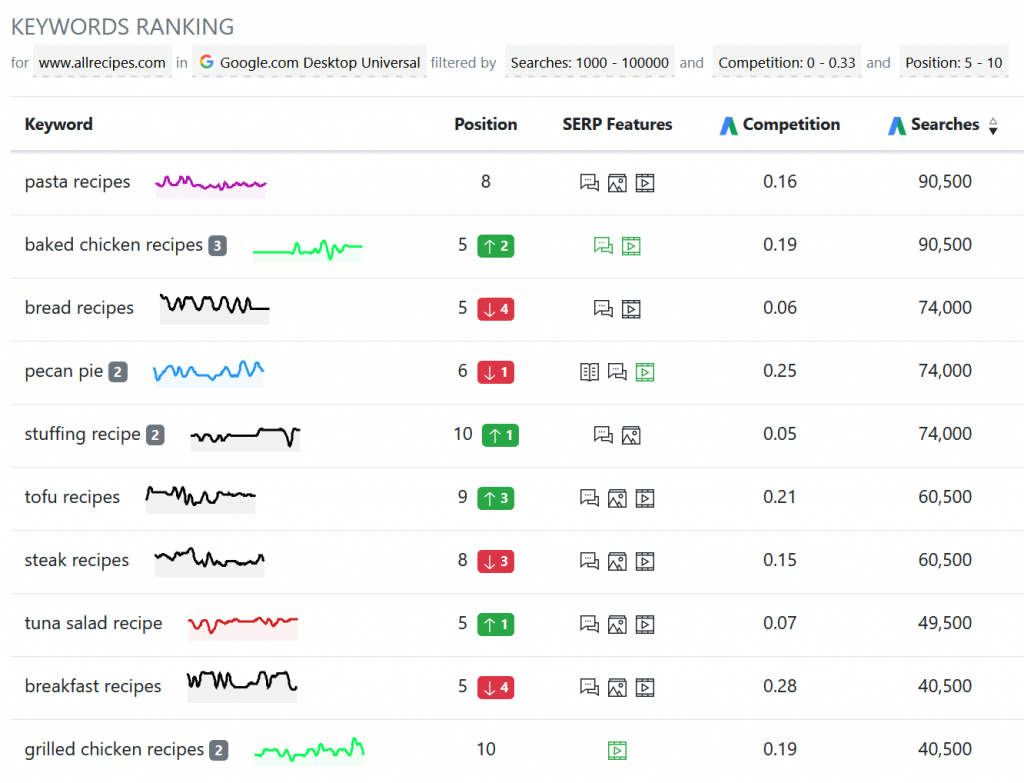1024x783 pixels.
Task: Click the image pack icon for tofu recipes
Action: point(617,498)
